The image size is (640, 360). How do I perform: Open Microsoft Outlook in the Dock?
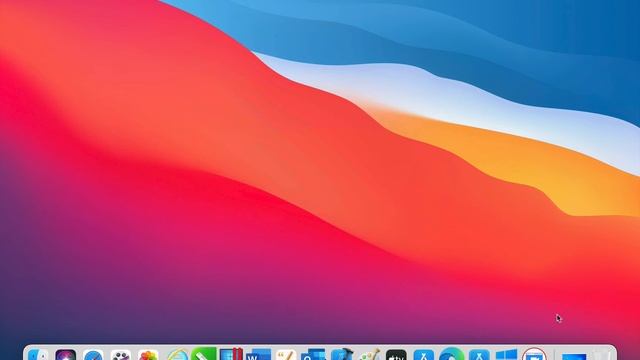[x=313, y=354]
